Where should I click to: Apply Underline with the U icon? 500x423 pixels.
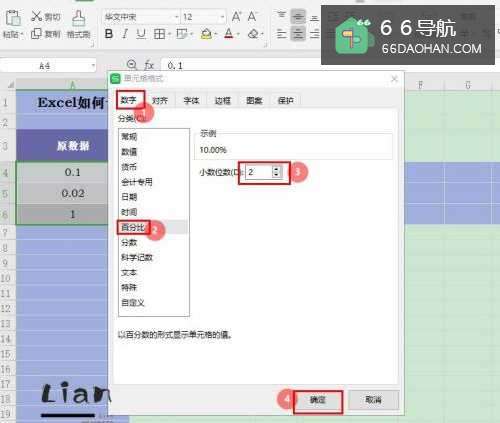(141, 34)
